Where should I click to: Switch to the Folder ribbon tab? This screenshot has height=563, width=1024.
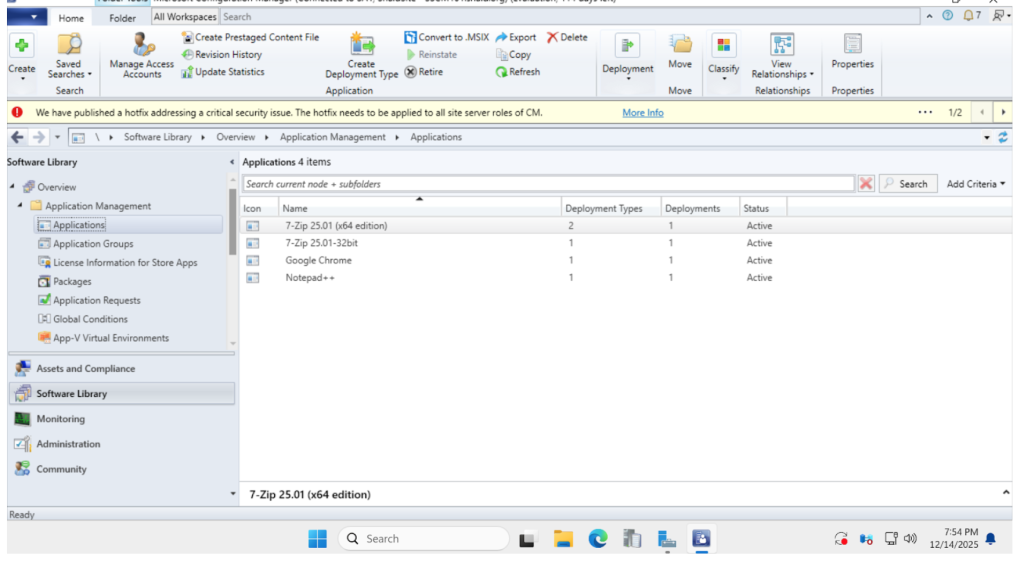click(x=123, y=18)
